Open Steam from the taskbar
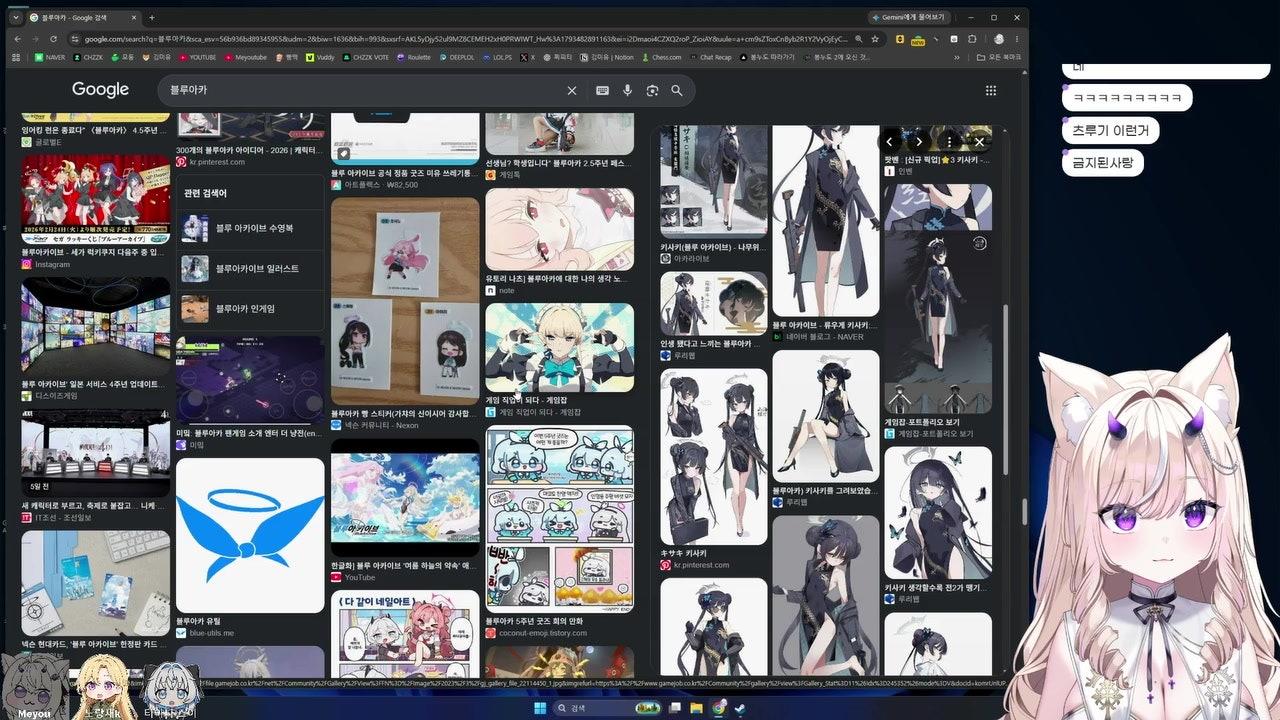This screenshot has width=1280, height=720. [x=740, y=708]
